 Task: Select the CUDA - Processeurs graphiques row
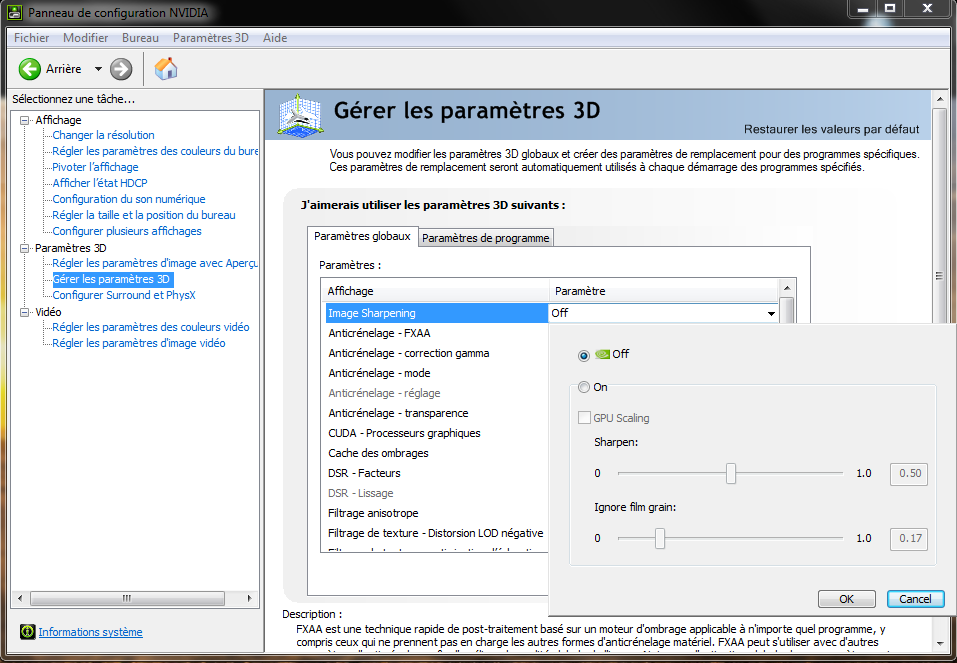(436, 433)
